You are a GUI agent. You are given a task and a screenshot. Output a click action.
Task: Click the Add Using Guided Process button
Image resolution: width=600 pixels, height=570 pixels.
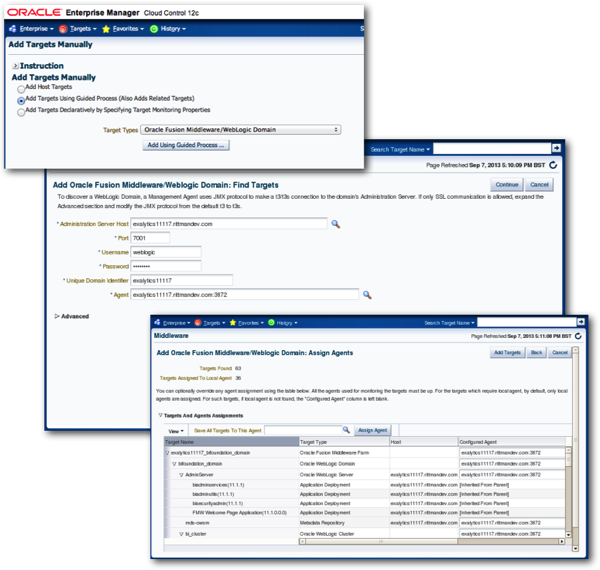point(186,145)
